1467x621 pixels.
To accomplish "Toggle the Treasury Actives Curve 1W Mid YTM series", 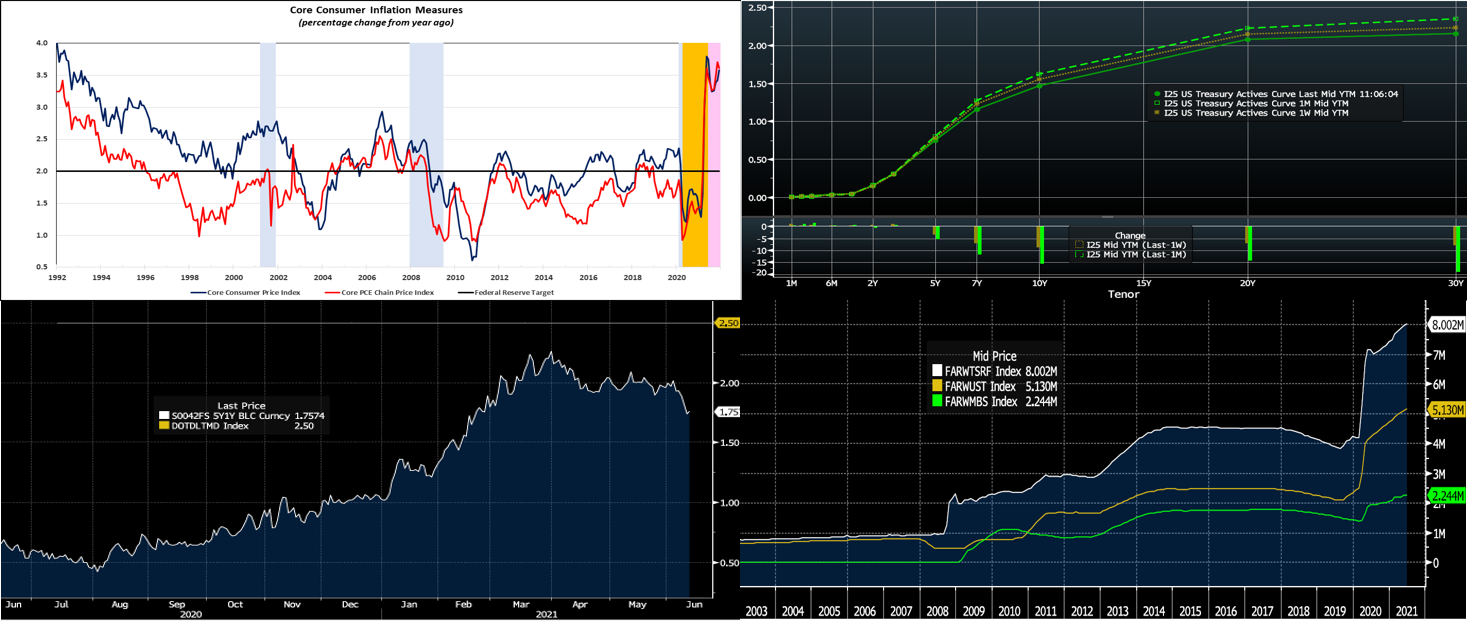I will 1254,114.
